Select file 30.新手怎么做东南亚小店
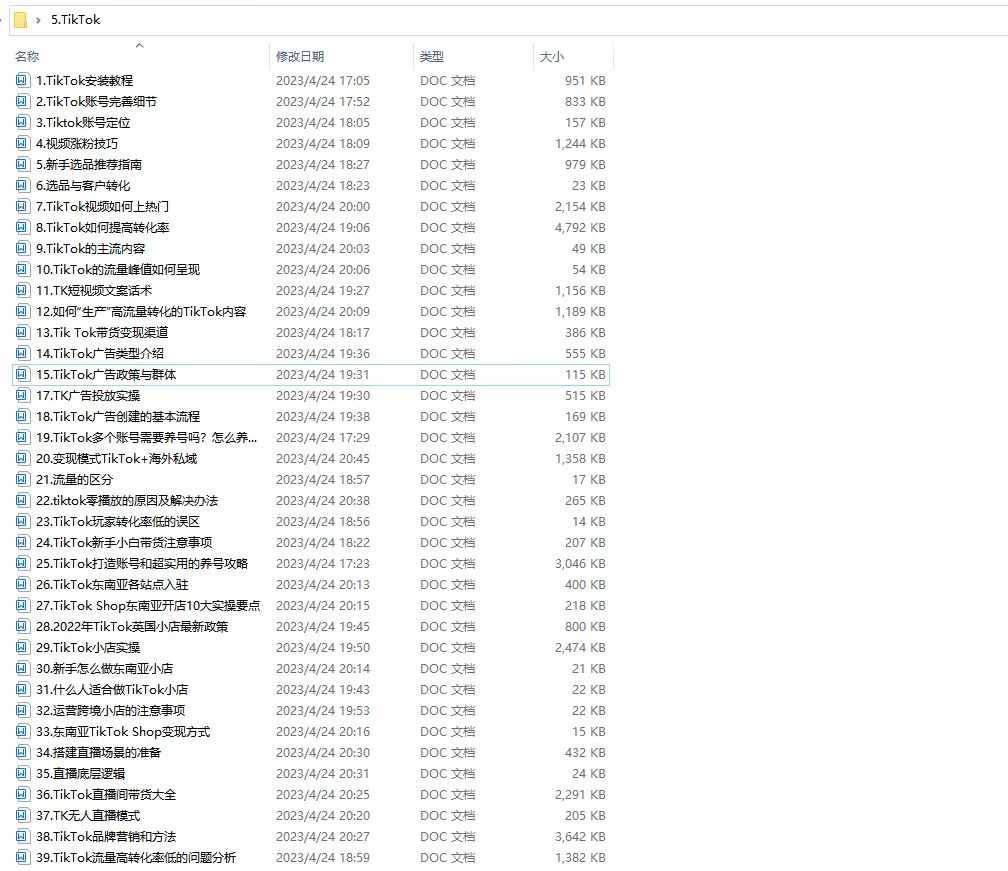Image resolution: width=1008 pixels, height=871 pixels. tap(104, 669)
